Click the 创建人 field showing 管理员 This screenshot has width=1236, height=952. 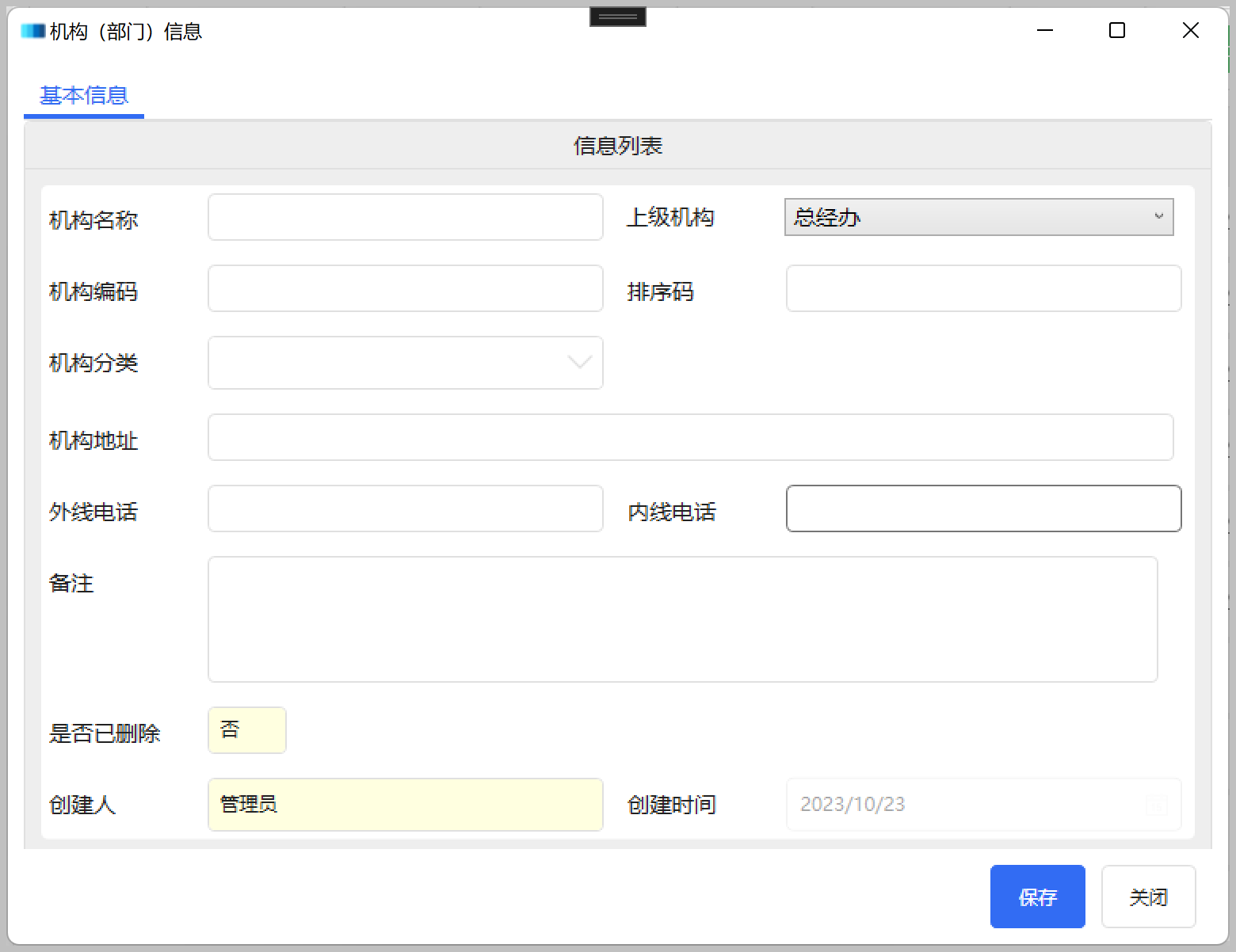coord(406,805)
